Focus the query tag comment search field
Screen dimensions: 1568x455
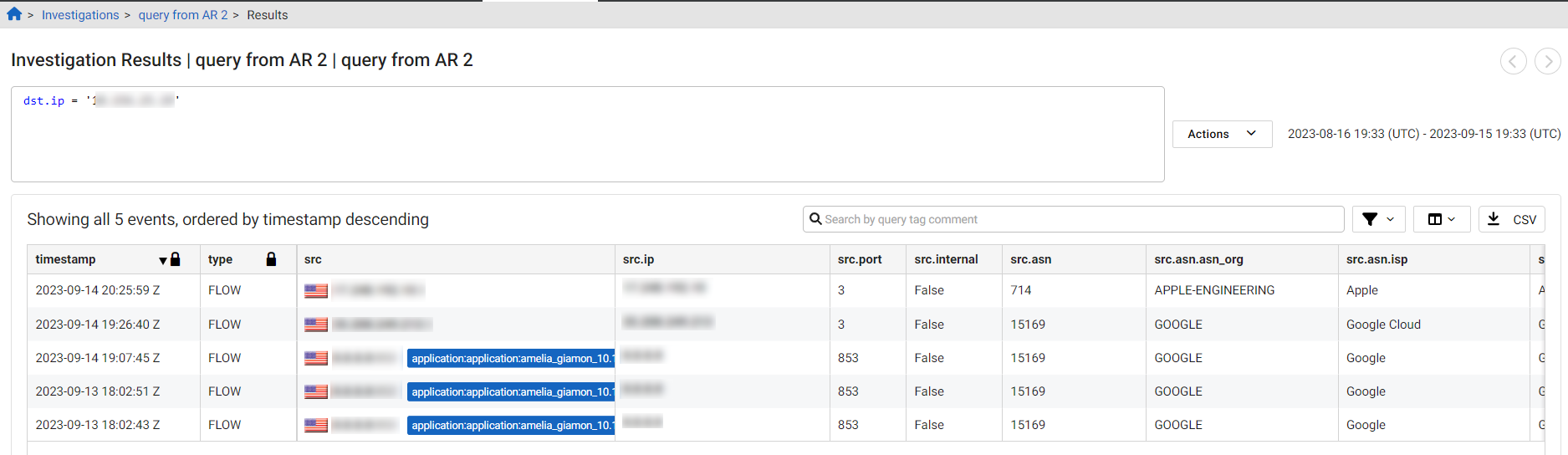[x=1079, y=219]
